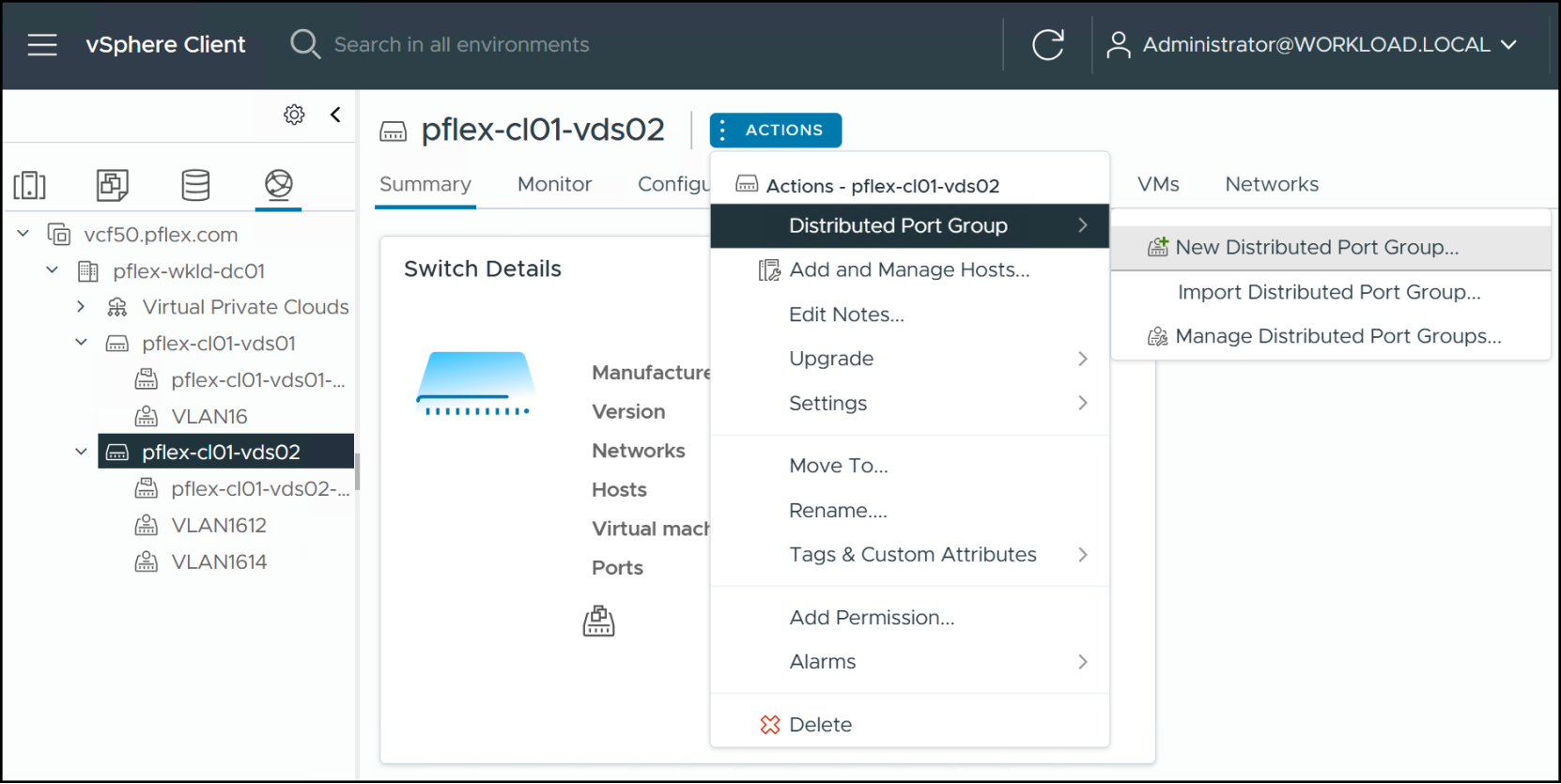Collapse the pflex-wkld-dc01 datacenter node
The width and height of the screenshot is (1561, 784).
coord(53,270)
